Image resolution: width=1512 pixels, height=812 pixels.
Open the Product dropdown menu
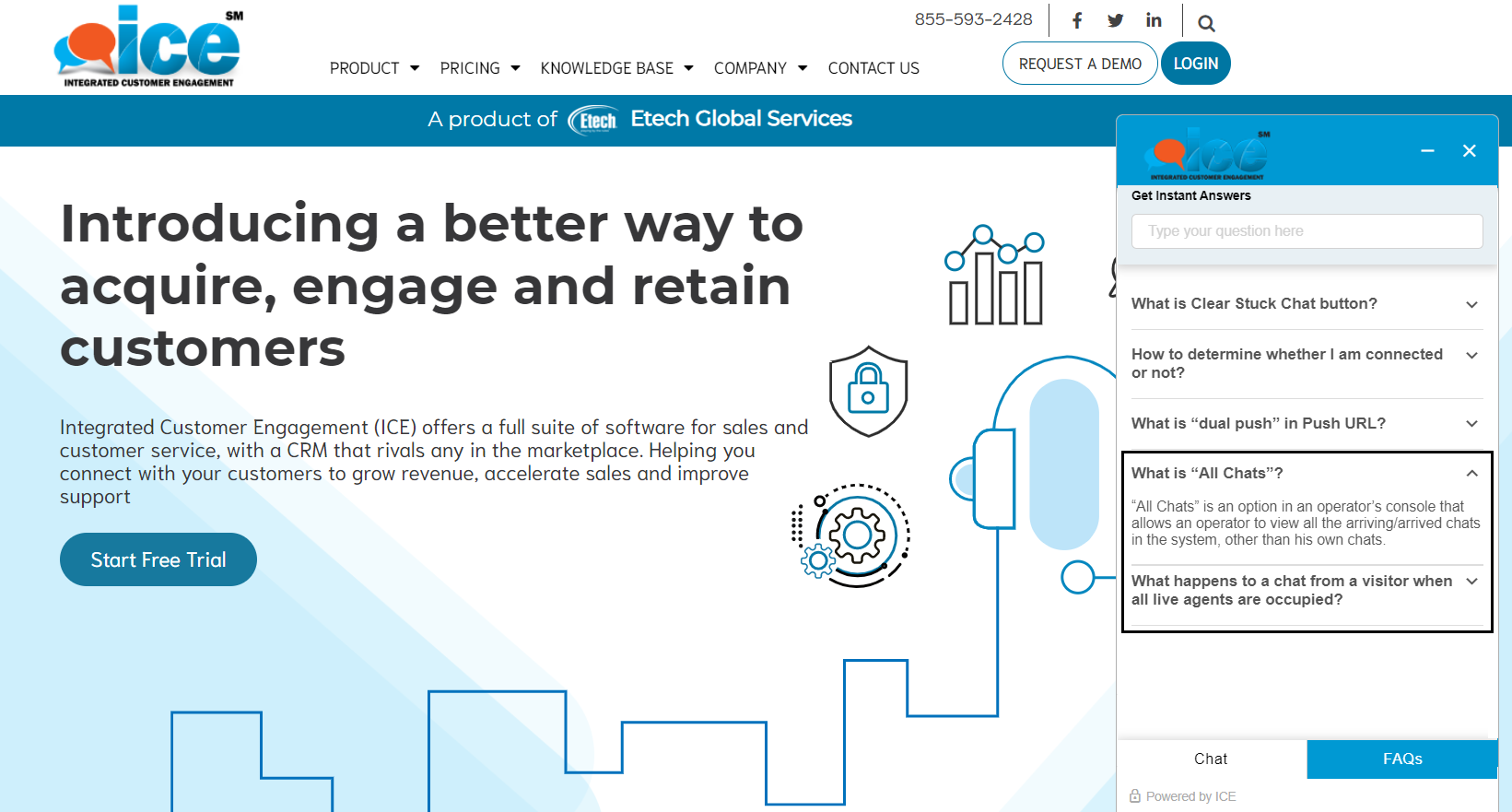(x=374, y=68)
